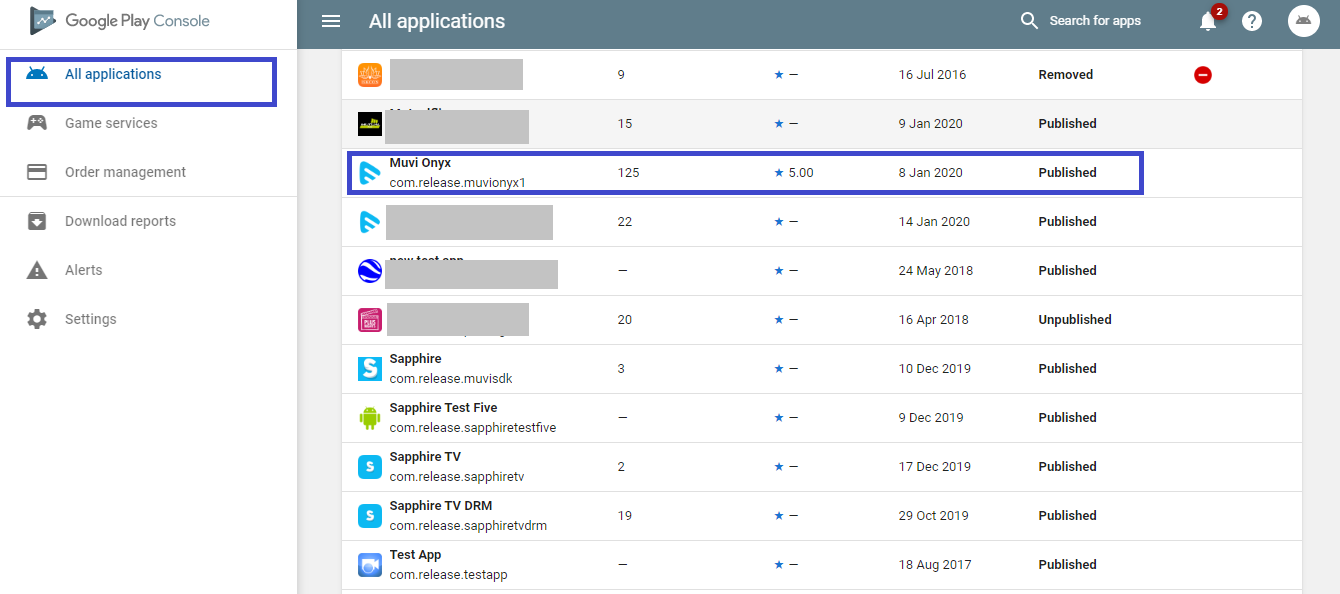Click Sapphire Test Five Android icon
The height and width of the screenshot is (594, 1340).
[x=370, y=418]
